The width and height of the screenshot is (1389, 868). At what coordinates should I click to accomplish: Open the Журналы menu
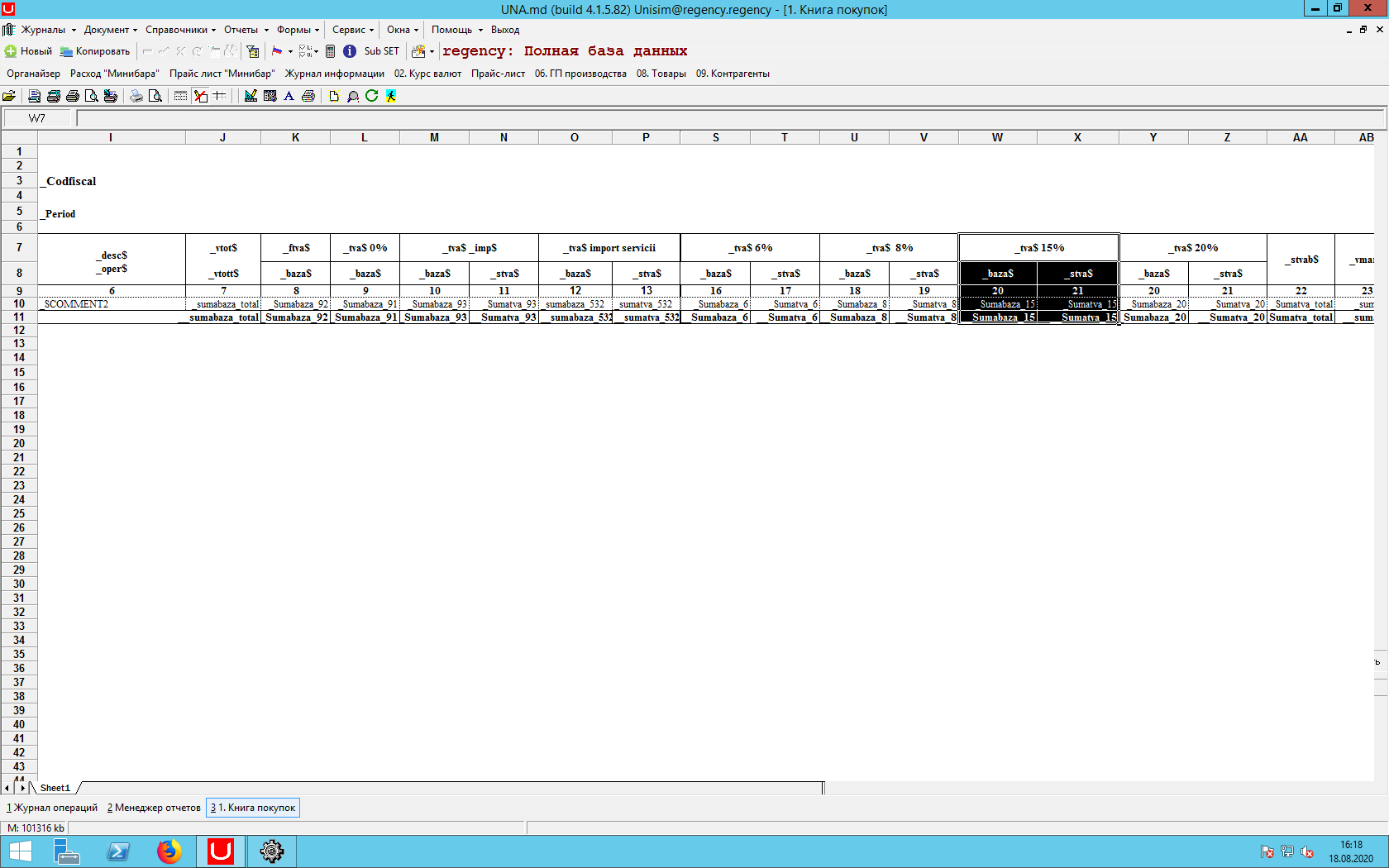click(48, 30)
